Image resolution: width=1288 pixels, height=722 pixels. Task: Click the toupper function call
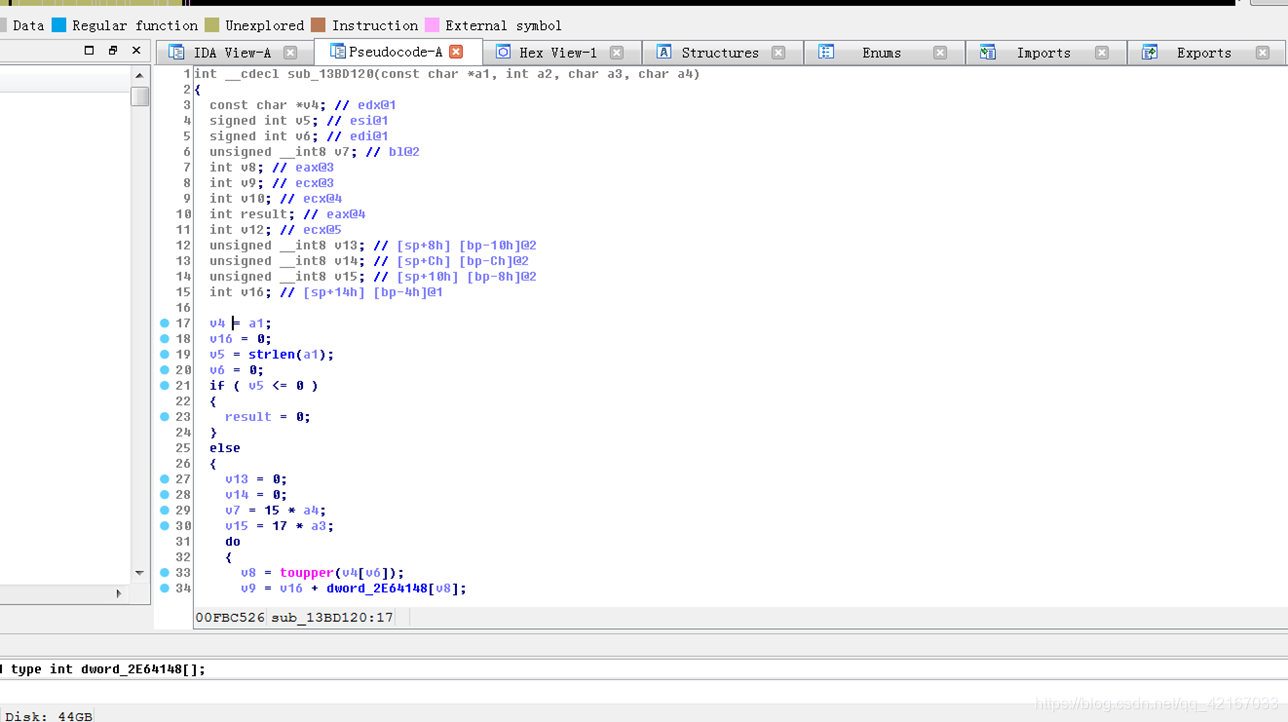[306, 573]
